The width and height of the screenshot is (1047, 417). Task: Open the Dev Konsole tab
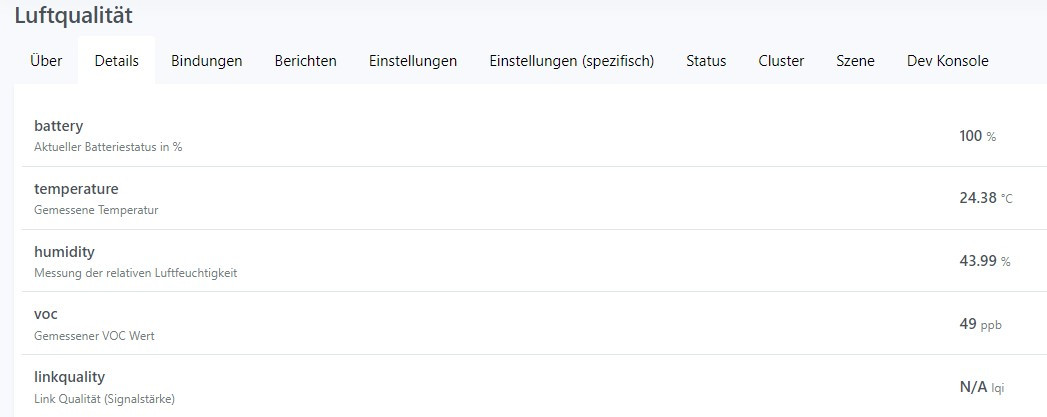coord(947,61)
